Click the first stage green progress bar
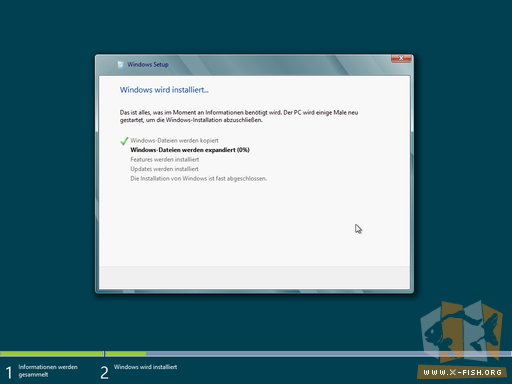512x384 pixels. (x=52, y=354)
